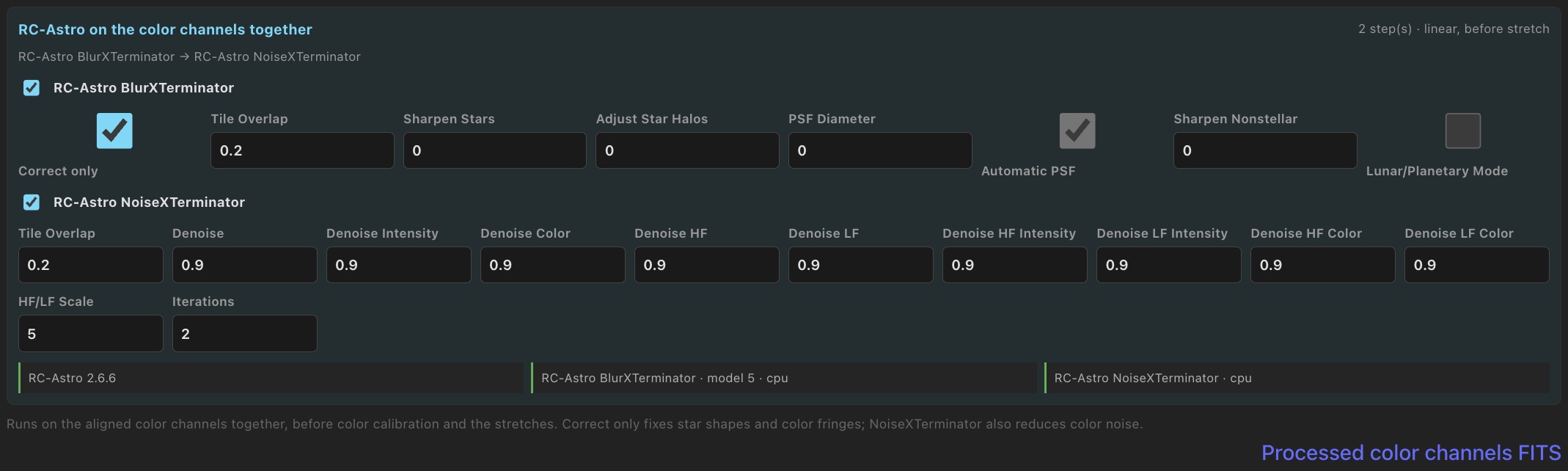Click the RC-Astro on the color channels together heading
The width and height of the screenshot is (1568, 471).
[x=165, y=29]
